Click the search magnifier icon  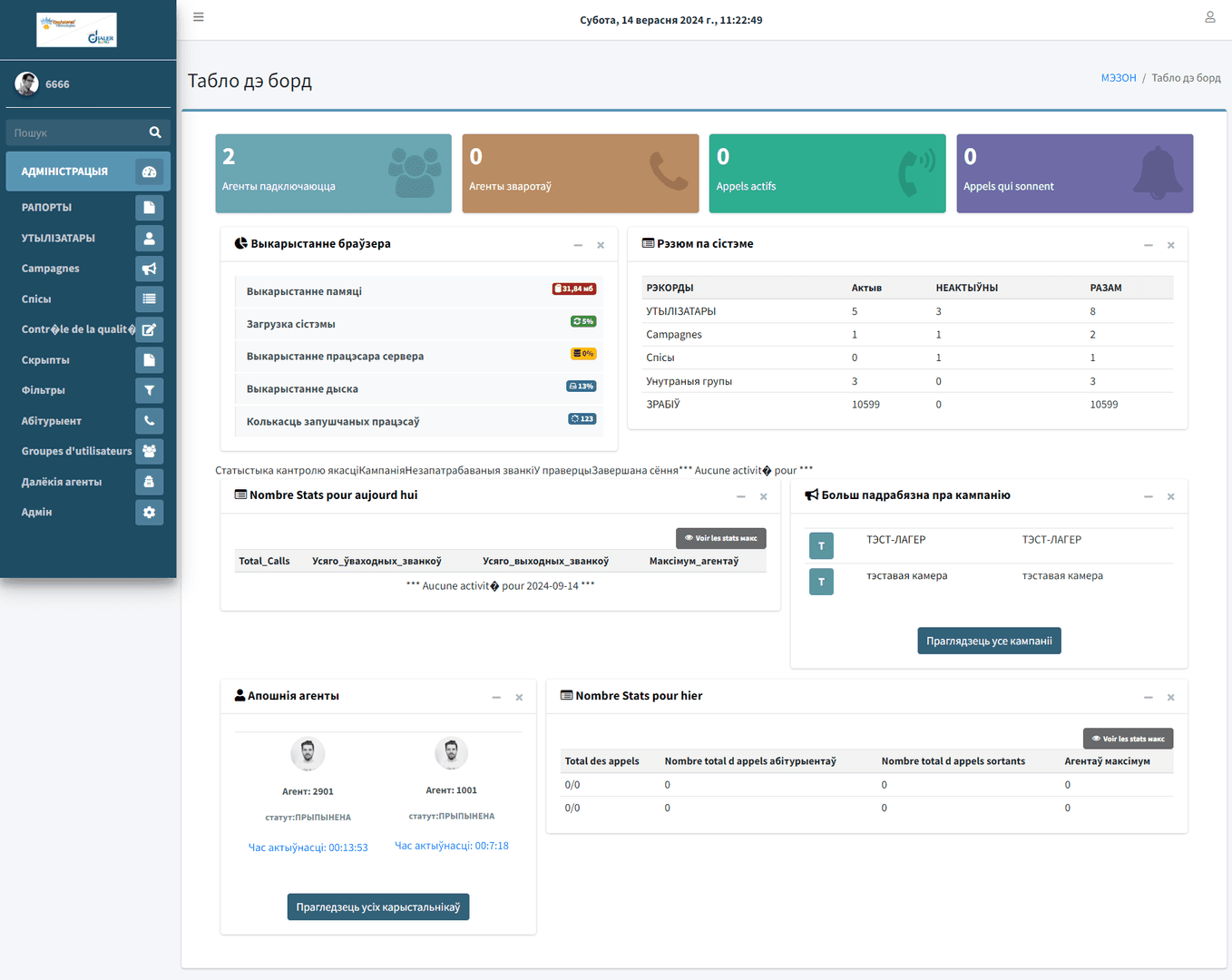tap(156, 132)
